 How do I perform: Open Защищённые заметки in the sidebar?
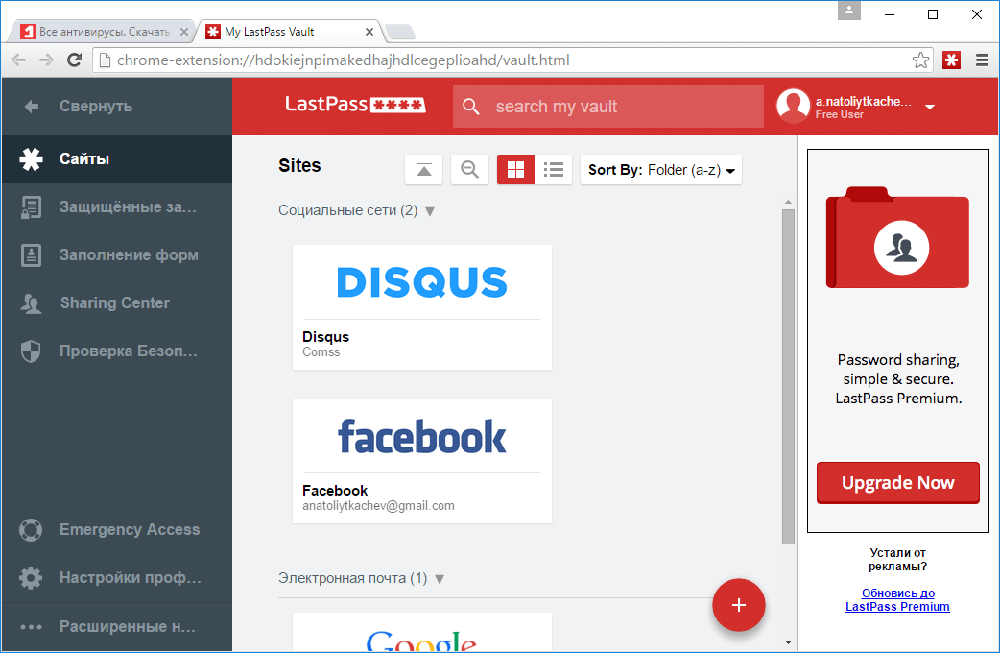click(117, 207)
